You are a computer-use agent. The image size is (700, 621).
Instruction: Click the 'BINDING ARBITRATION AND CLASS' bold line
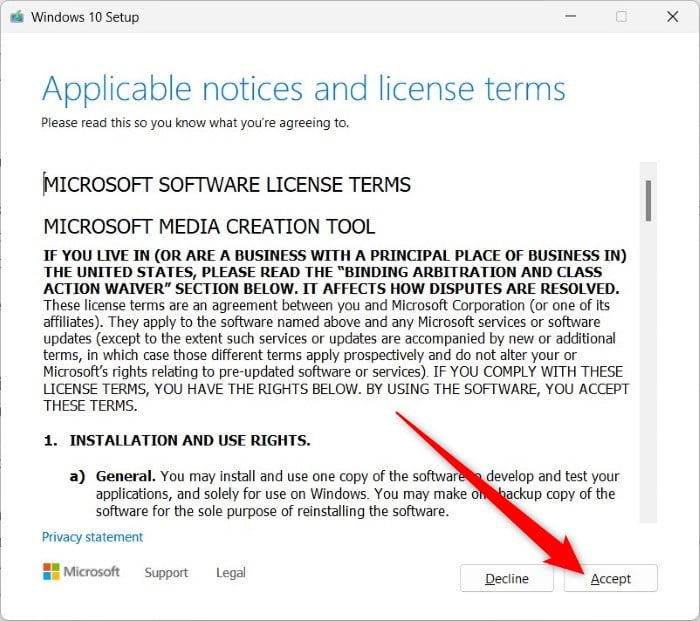pos(323,272)
